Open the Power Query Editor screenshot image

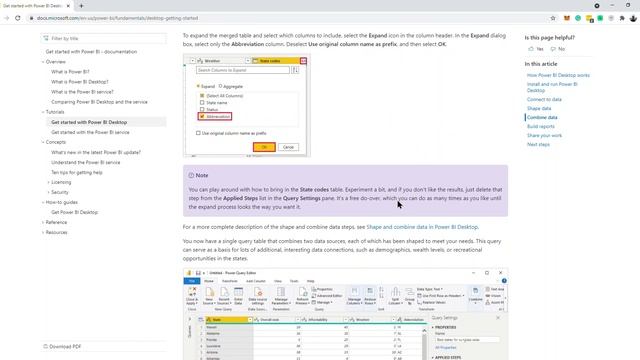345,314
